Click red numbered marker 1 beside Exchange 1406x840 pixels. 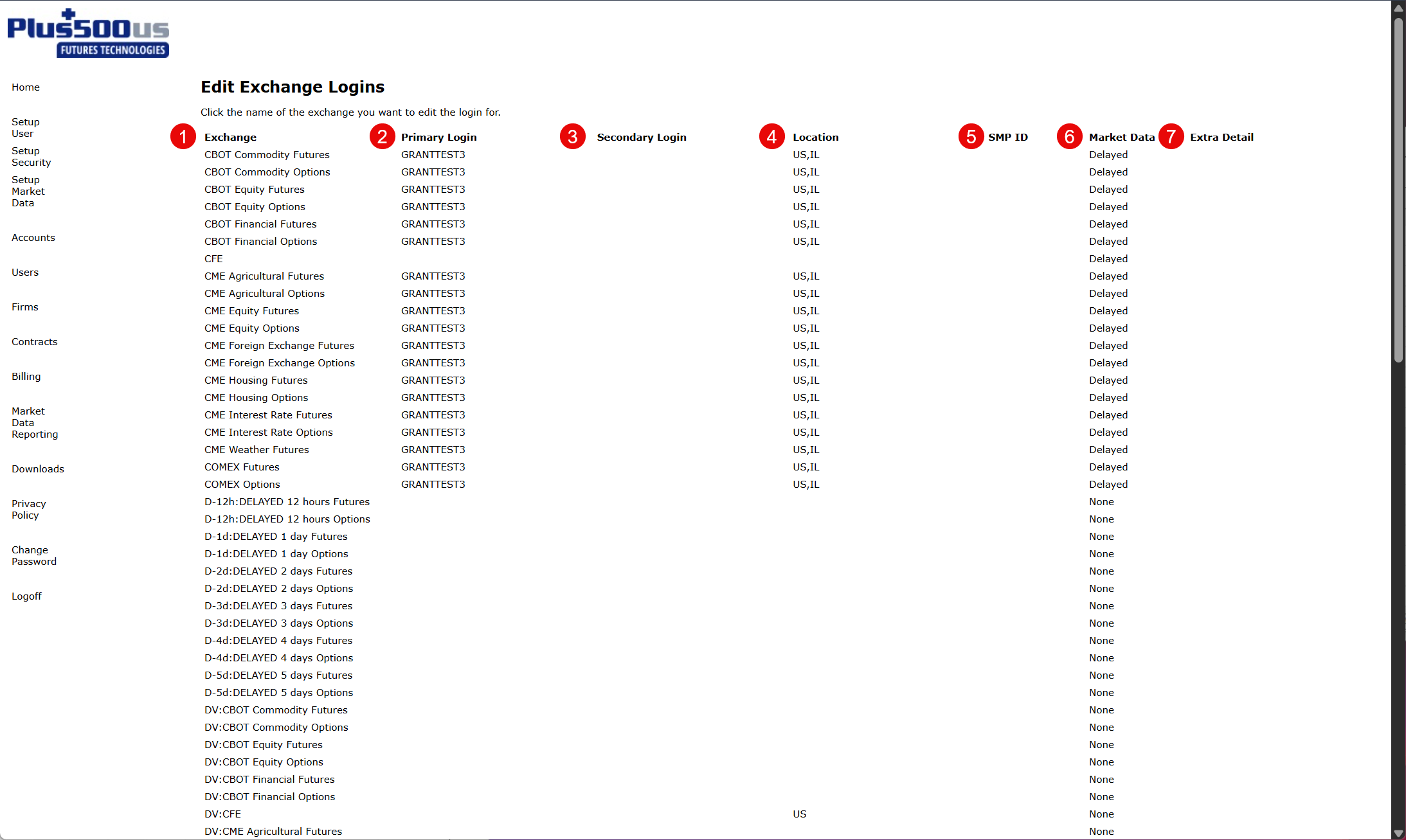(183, 137)
